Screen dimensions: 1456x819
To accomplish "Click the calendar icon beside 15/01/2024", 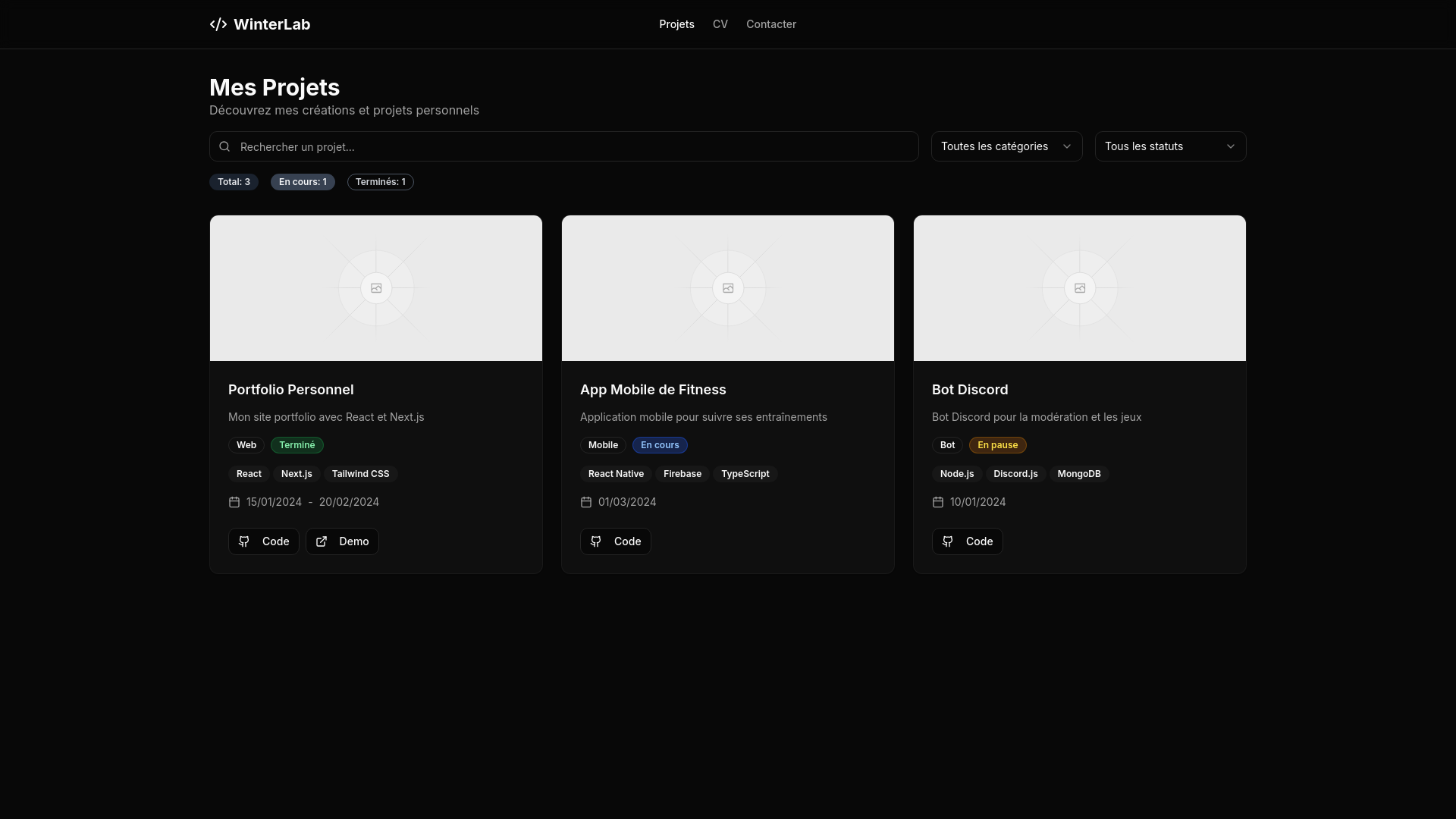I will tap(234, 502).
